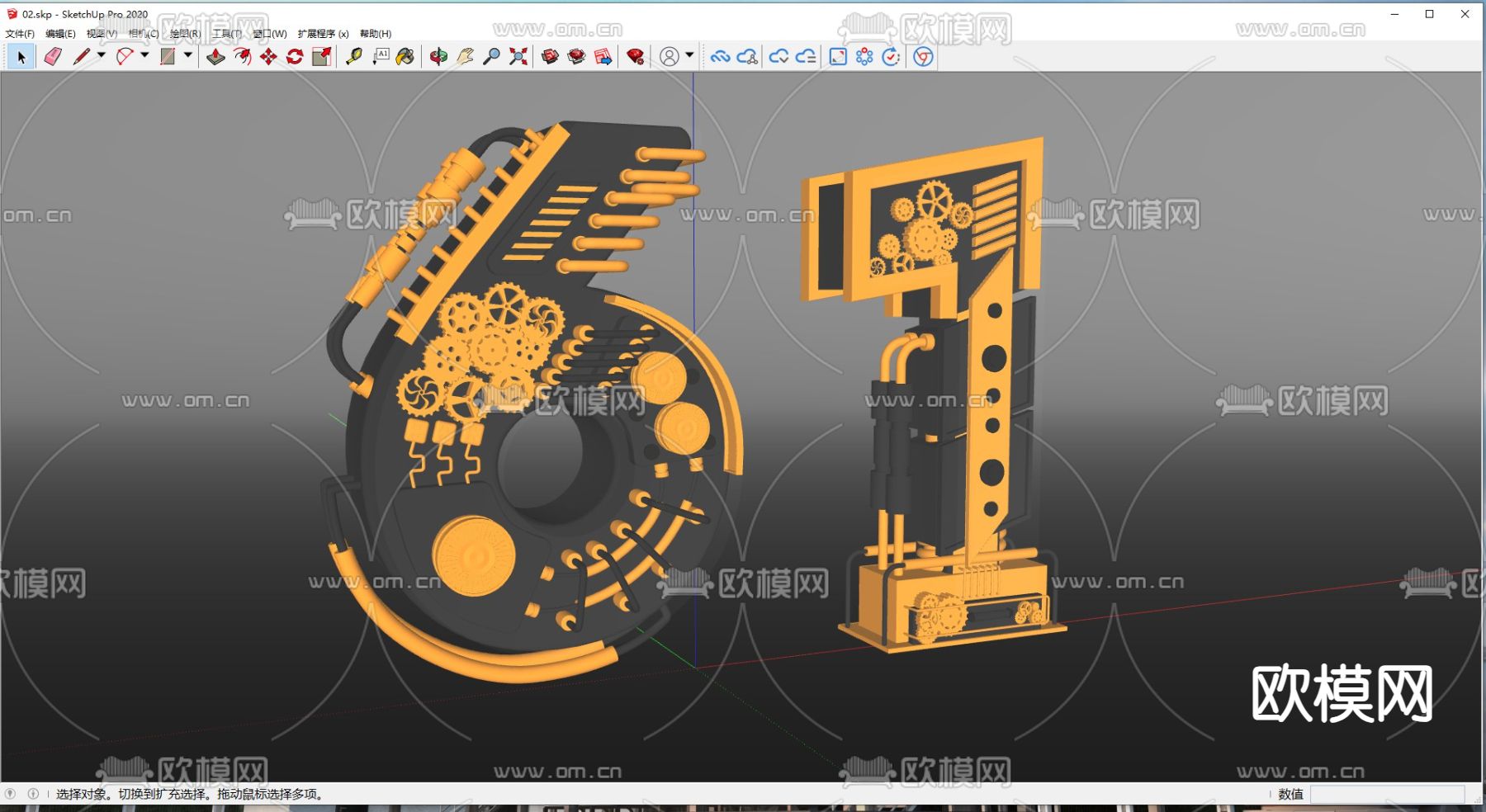Click the cloud with list lines icon
The image size is (1486, 812).
click(x=806, y=56)
